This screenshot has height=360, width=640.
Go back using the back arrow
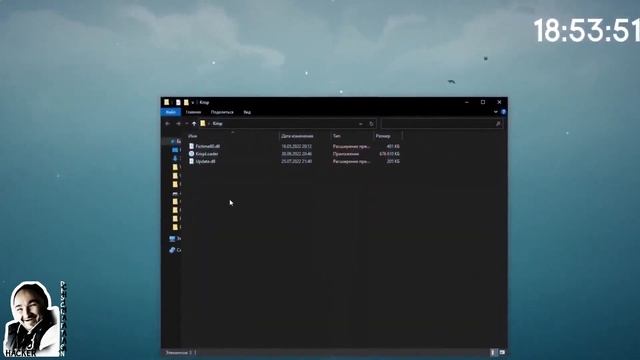(168, 124)
